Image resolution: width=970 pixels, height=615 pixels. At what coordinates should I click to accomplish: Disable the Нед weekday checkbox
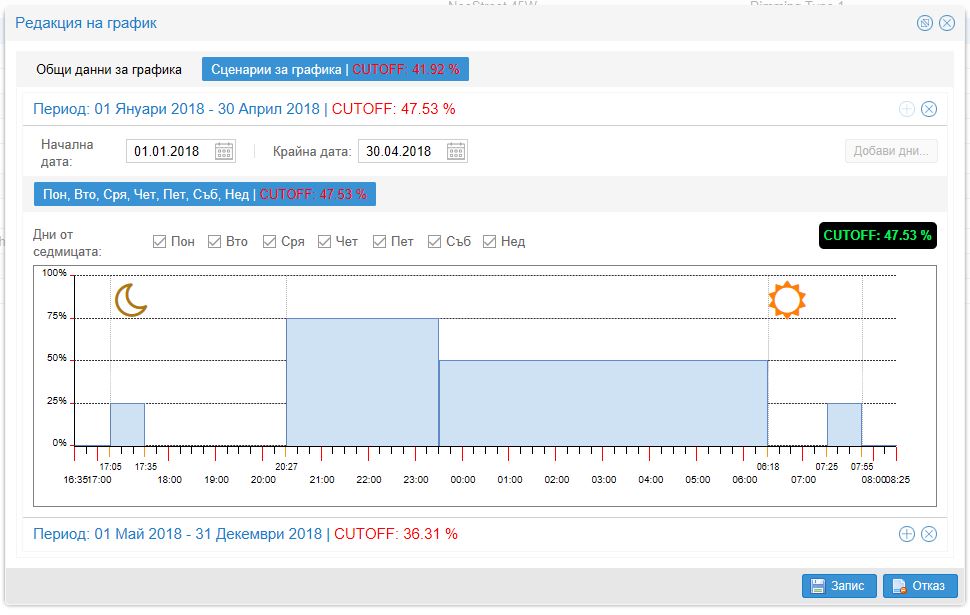click(489, 241)
